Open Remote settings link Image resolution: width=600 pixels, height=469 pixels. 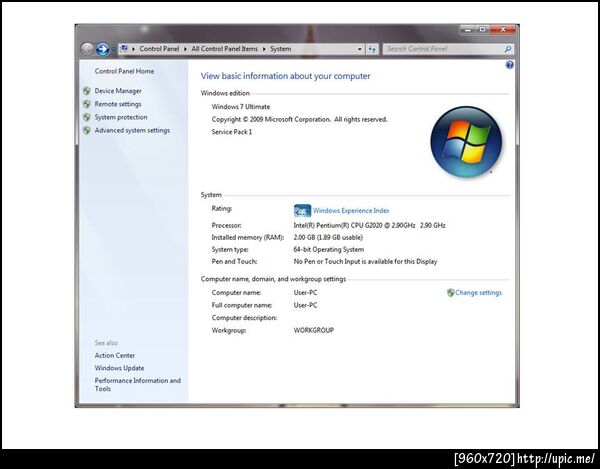(x=118, y=104)
